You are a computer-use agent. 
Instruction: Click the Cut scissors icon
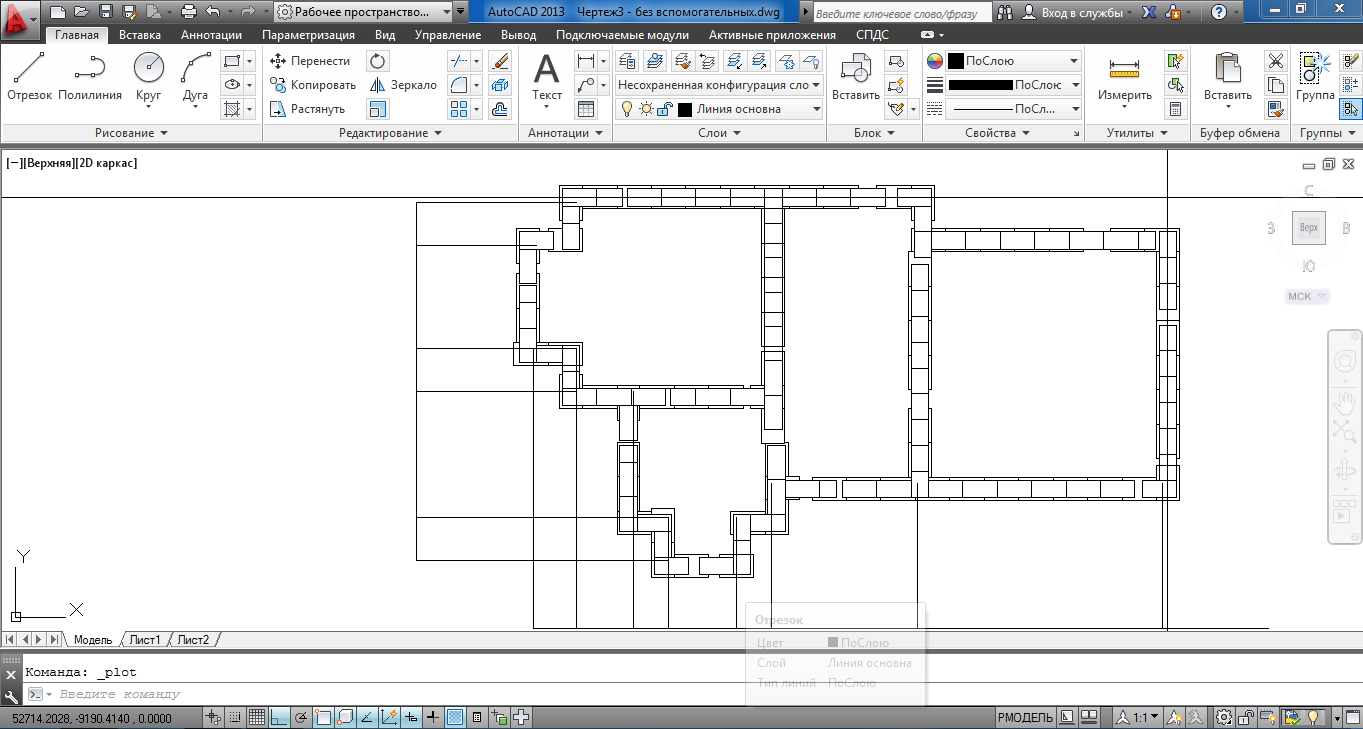pyautogui.click(x=1276, y=61)
